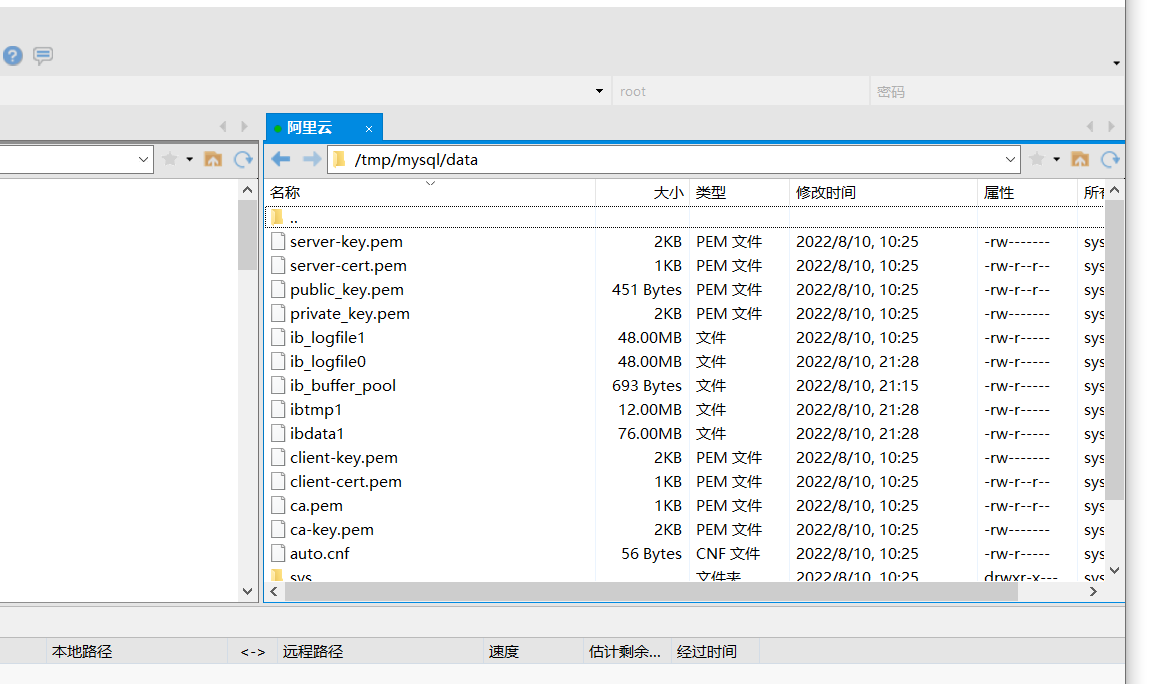The image size is (1160, 684).
Task: Open the parent directory '..' entry
Action: pyautogui.click(x=294, y=217)
